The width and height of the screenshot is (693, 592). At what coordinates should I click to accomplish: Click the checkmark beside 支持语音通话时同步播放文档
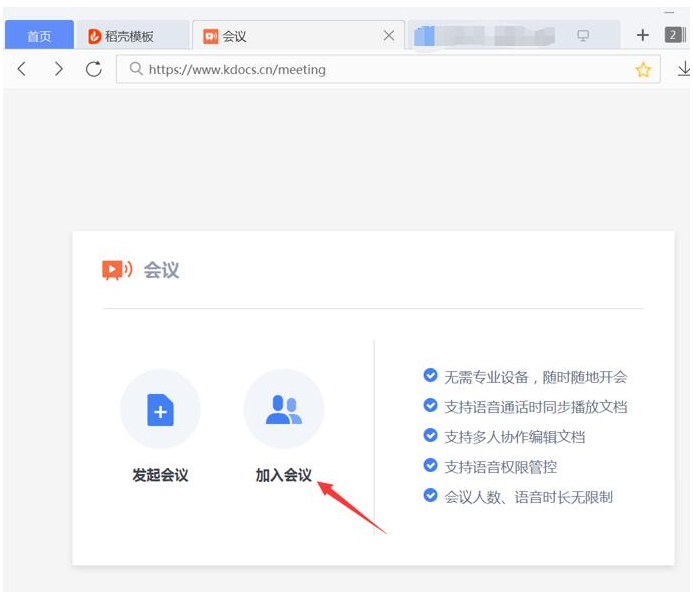coord(430,405)
